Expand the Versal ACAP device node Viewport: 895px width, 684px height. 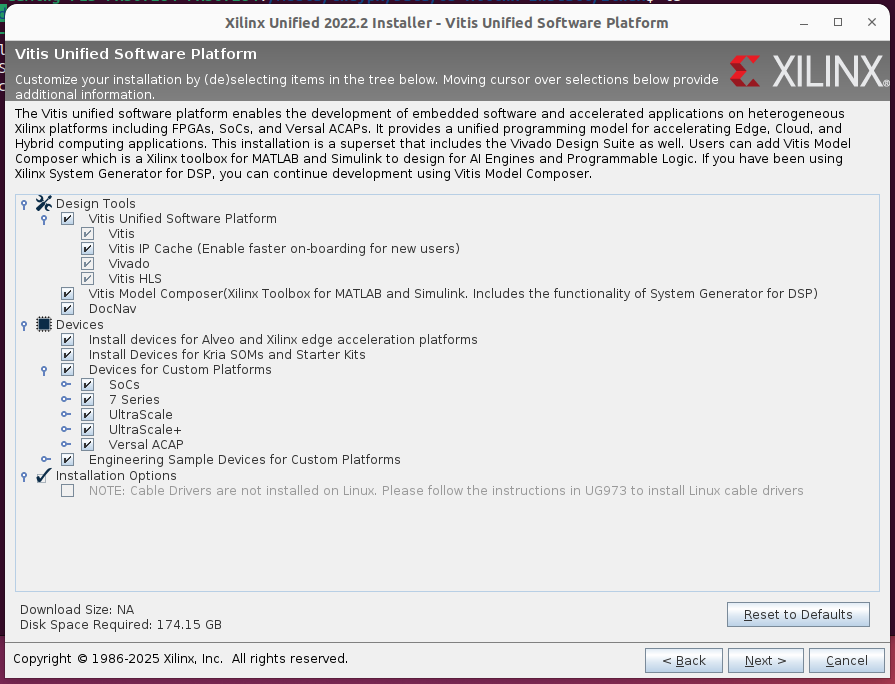click(66, 444)
